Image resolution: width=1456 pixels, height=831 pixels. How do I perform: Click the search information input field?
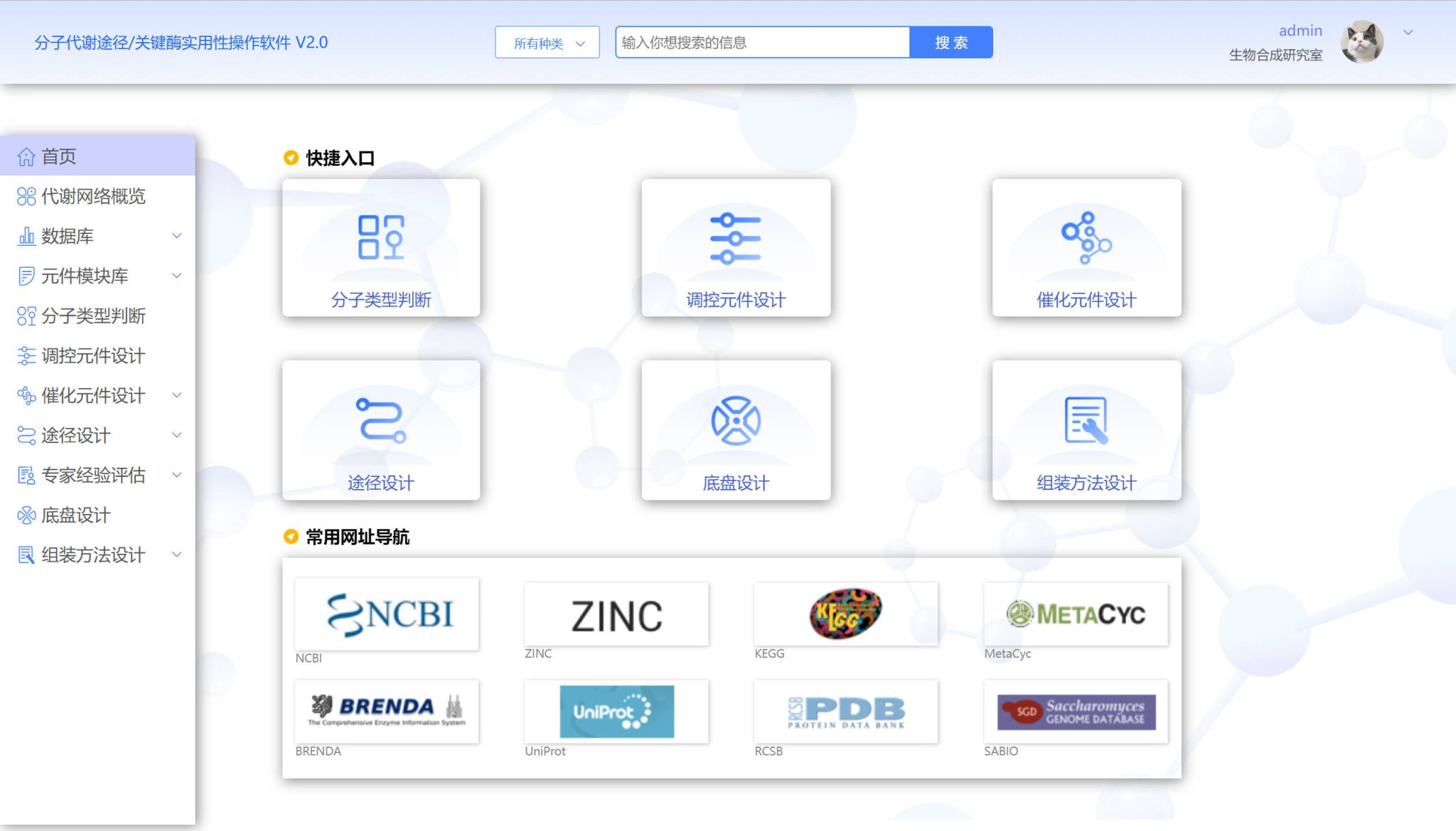click(761, 43)
